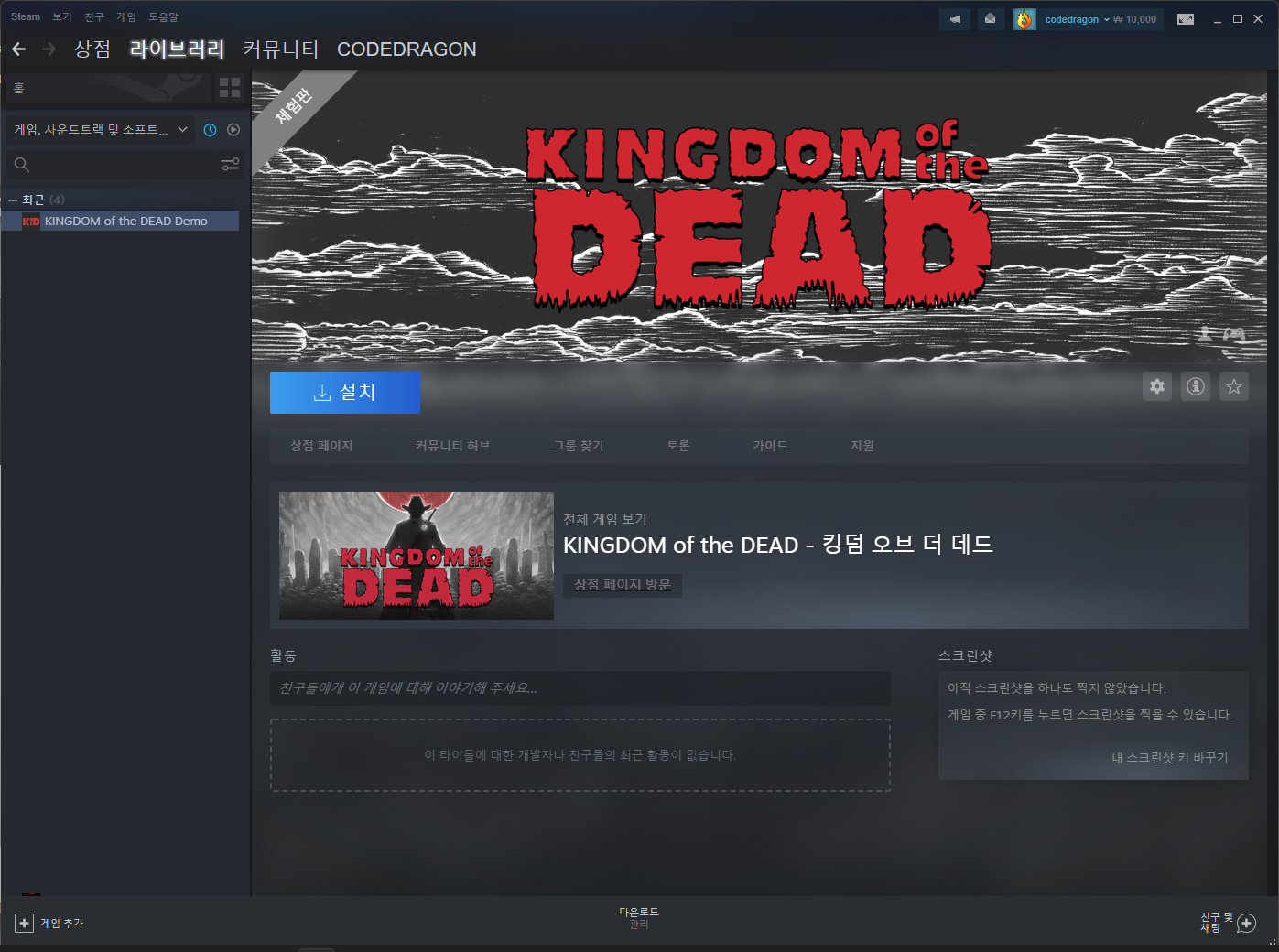The image size is (1279, 952).
Task: Click the library search magnifier icon
Action: pos(22,165)
